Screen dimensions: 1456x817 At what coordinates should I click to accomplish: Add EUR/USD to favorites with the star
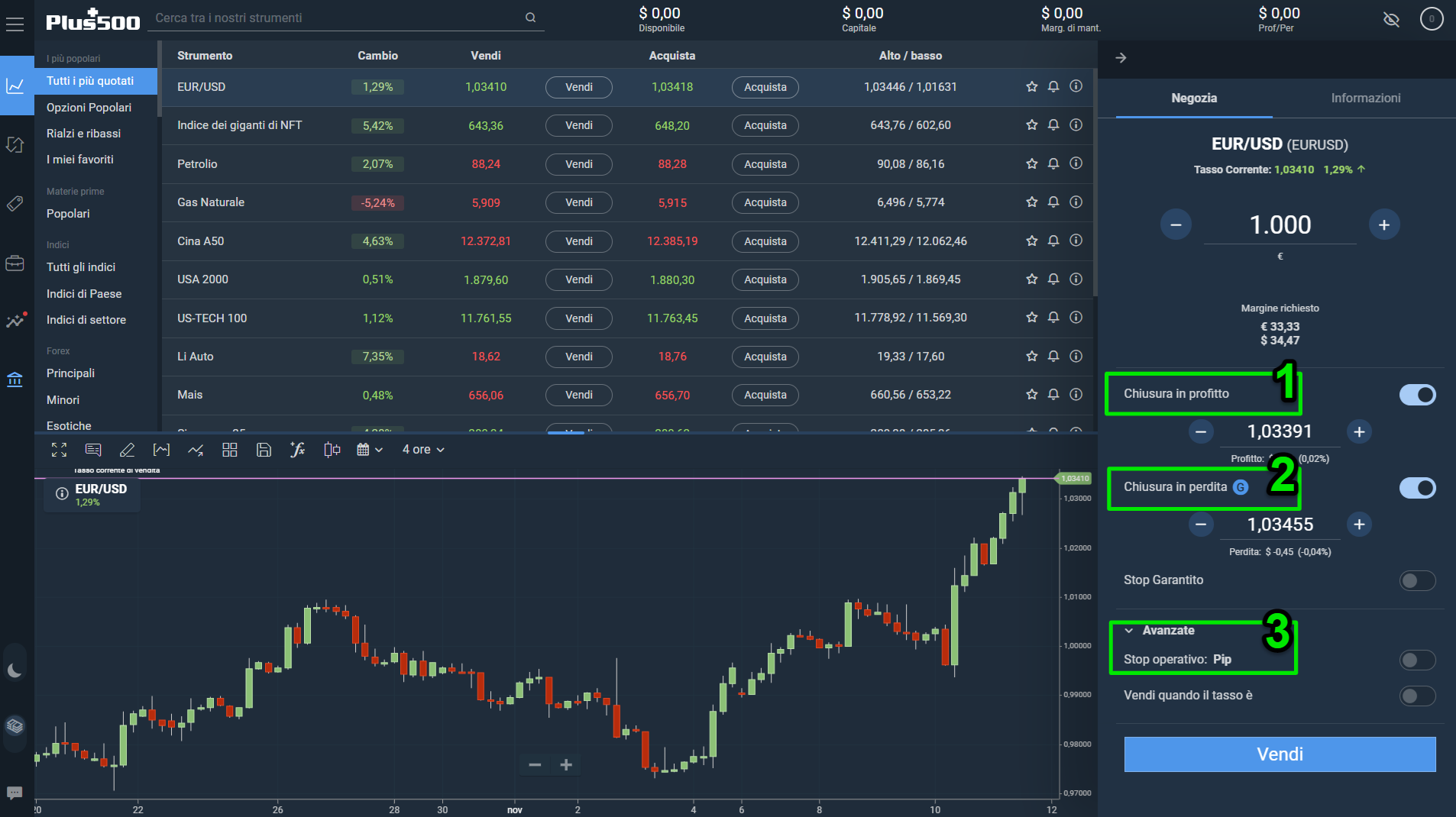1031,86
